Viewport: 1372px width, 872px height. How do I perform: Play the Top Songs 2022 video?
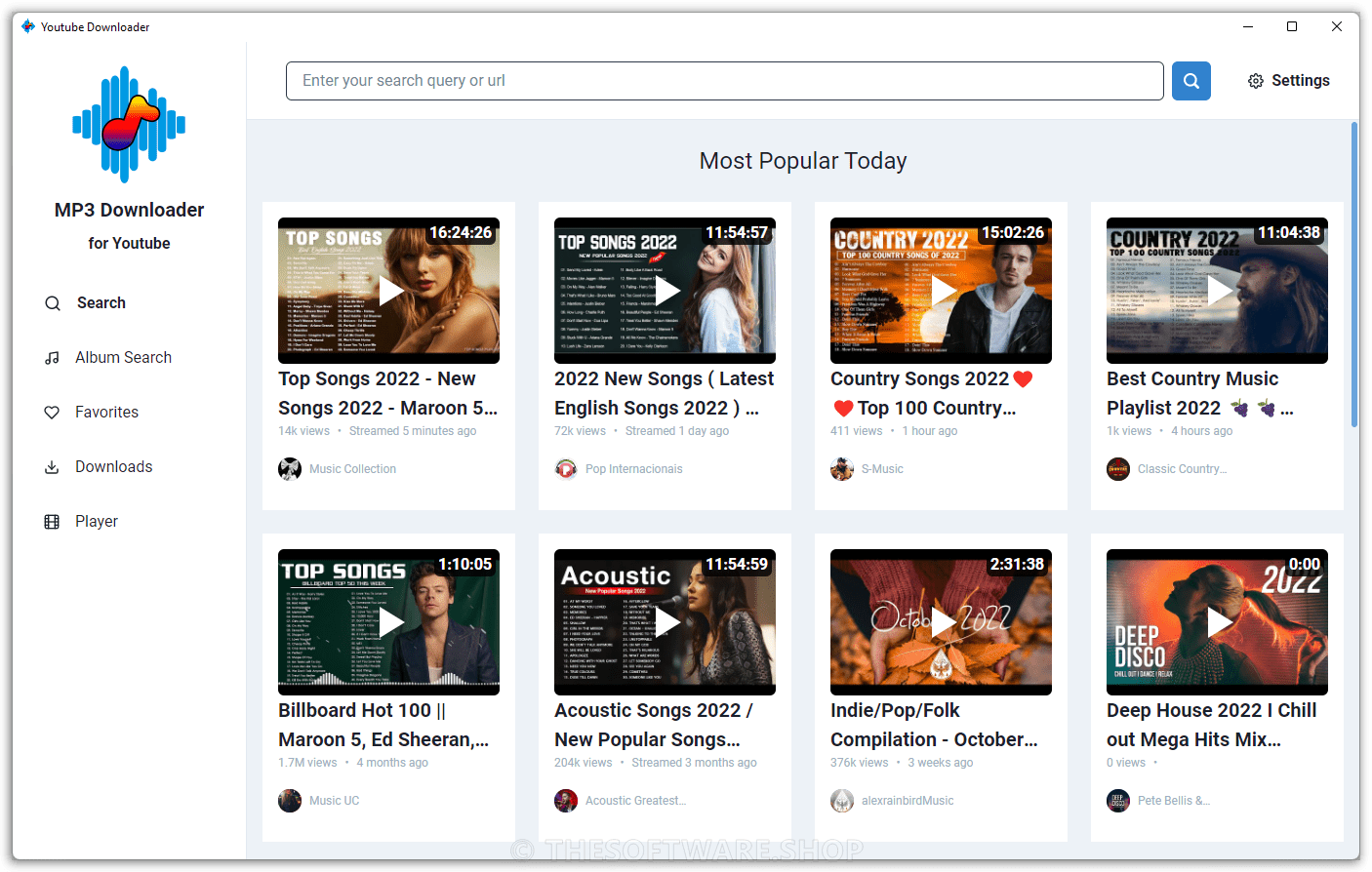(x=390, y=291)
